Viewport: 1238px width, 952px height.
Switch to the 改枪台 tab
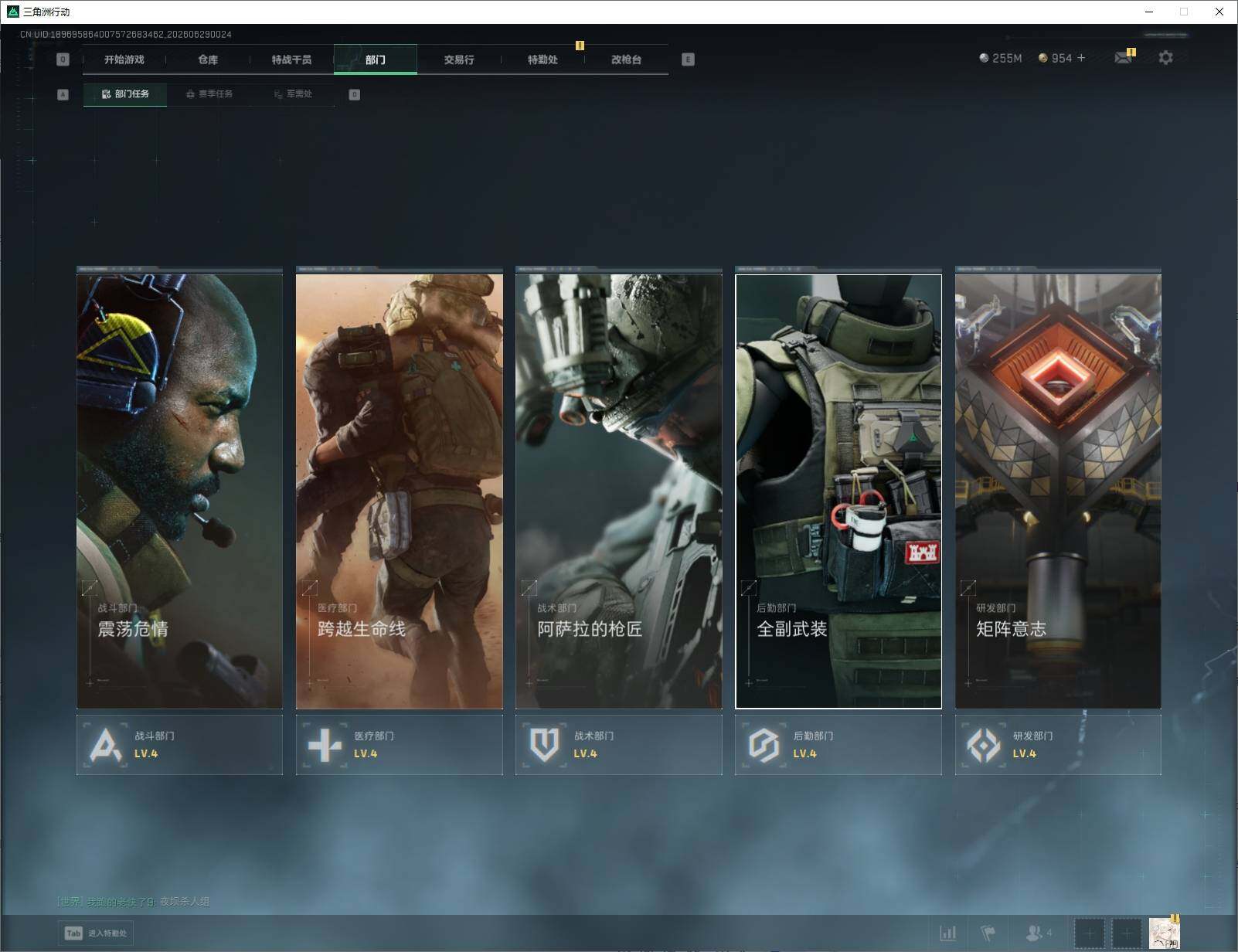point(626,59)
